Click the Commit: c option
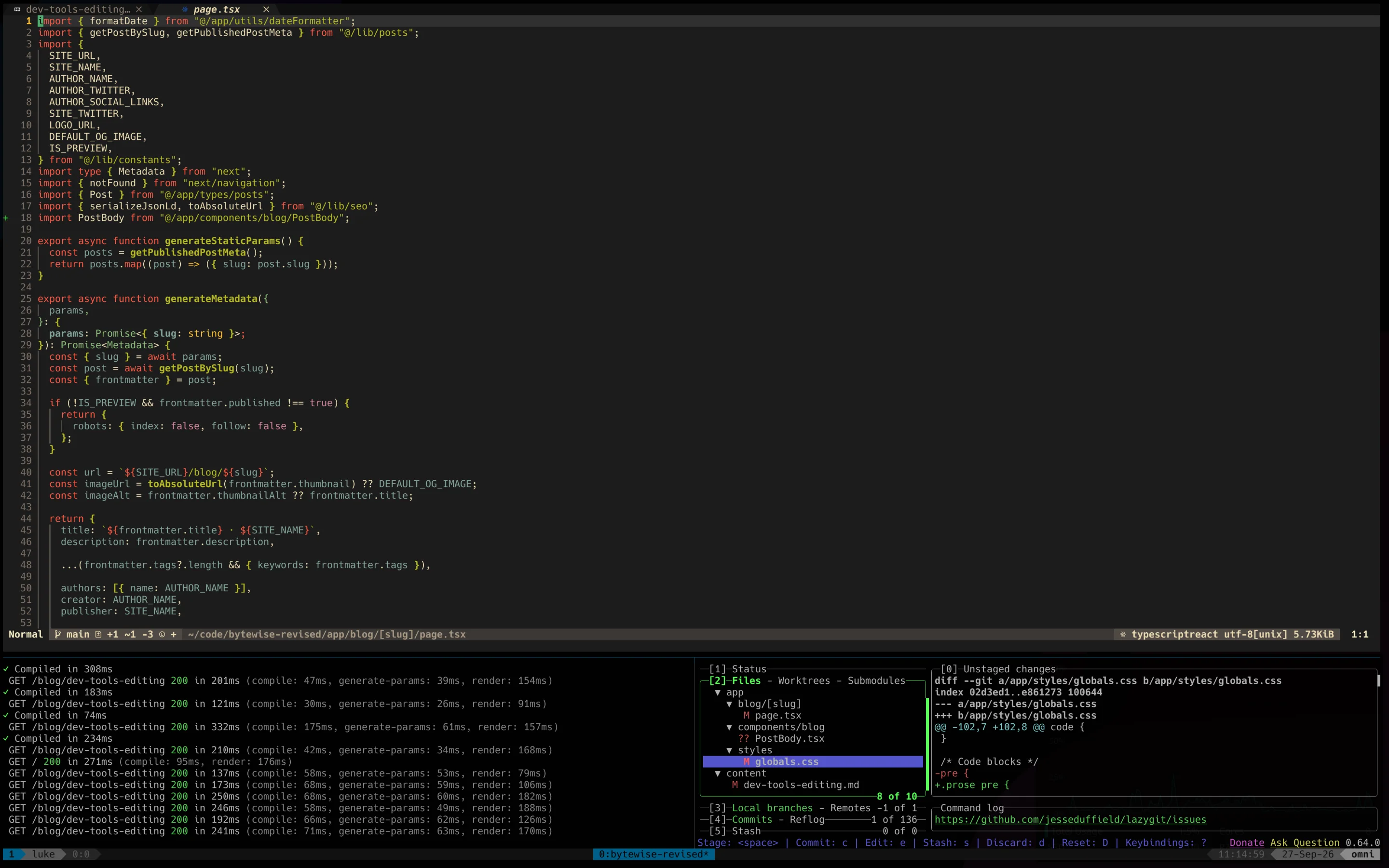 pyautogui.click(x=821, y=843)
